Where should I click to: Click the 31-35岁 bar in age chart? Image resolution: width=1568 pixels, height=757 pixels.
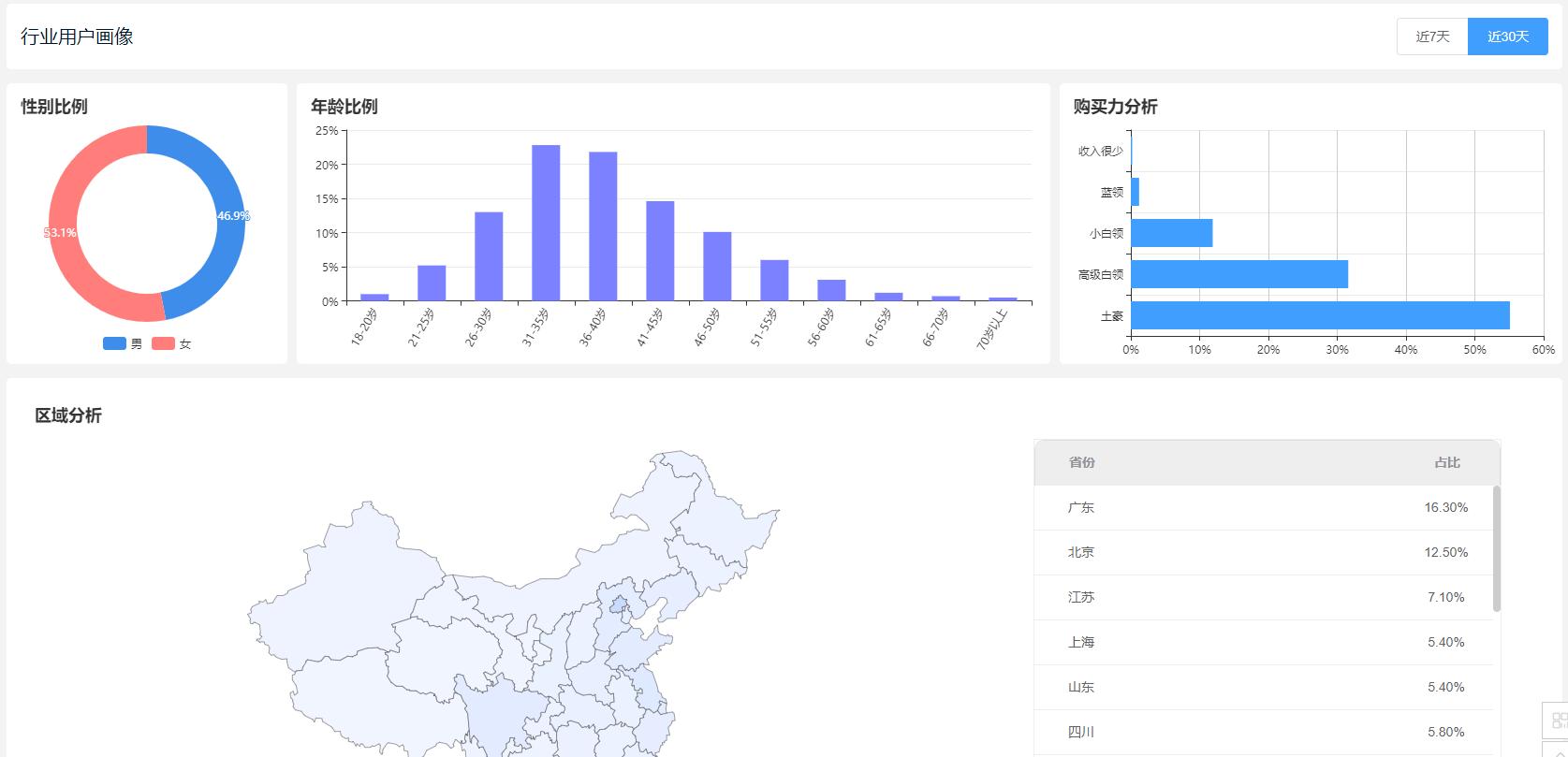coord(546,223)
